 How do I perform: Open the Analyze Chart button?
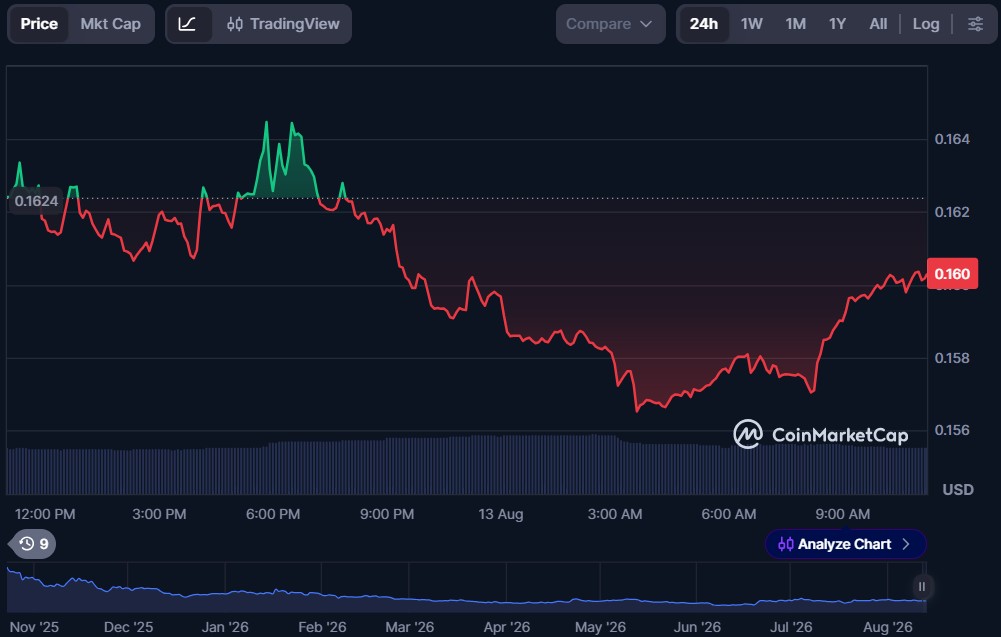[845, 544]
